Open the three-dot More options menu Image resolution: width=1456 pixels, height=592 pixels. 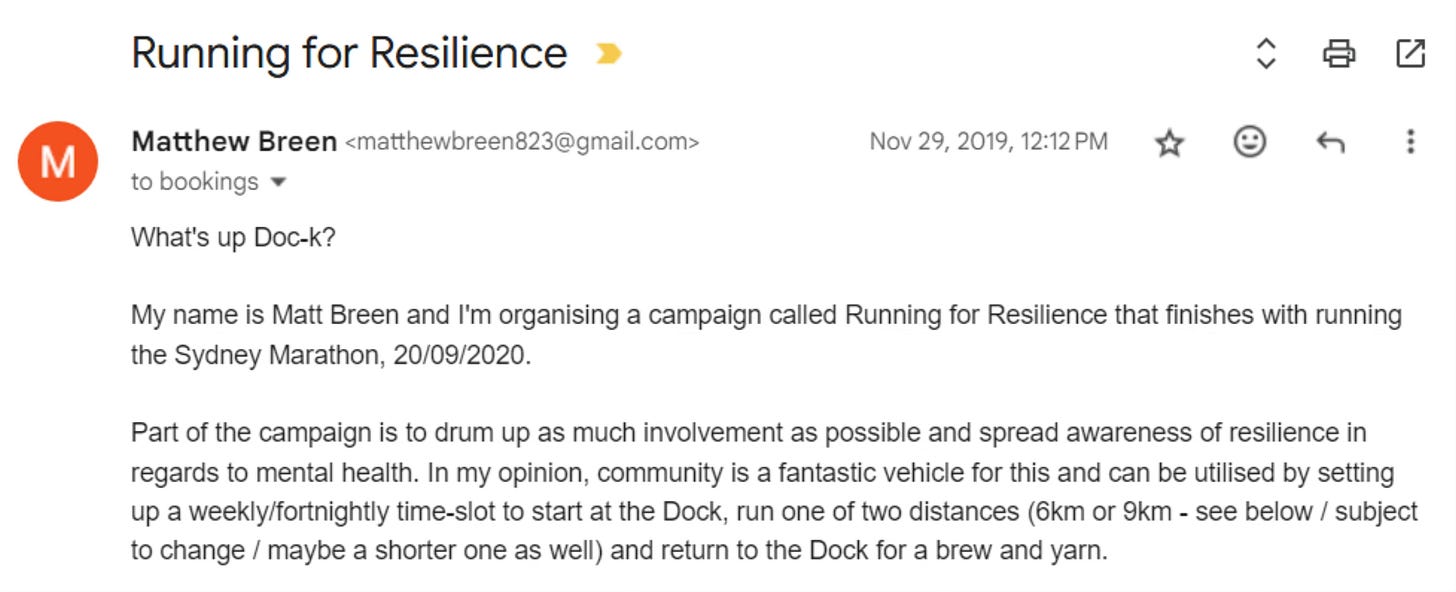pyautogui.click(x=1410, y=142)
